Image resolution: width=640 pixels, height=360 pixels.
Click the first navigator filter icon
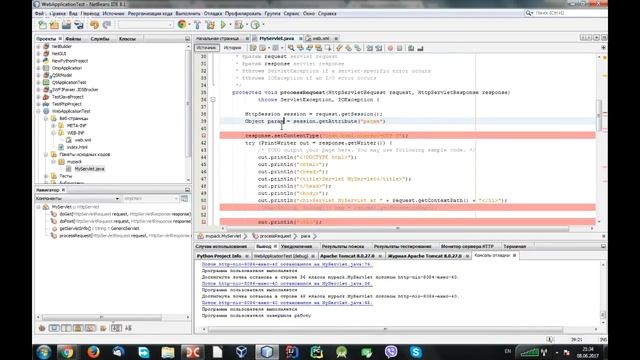point(42,328)
